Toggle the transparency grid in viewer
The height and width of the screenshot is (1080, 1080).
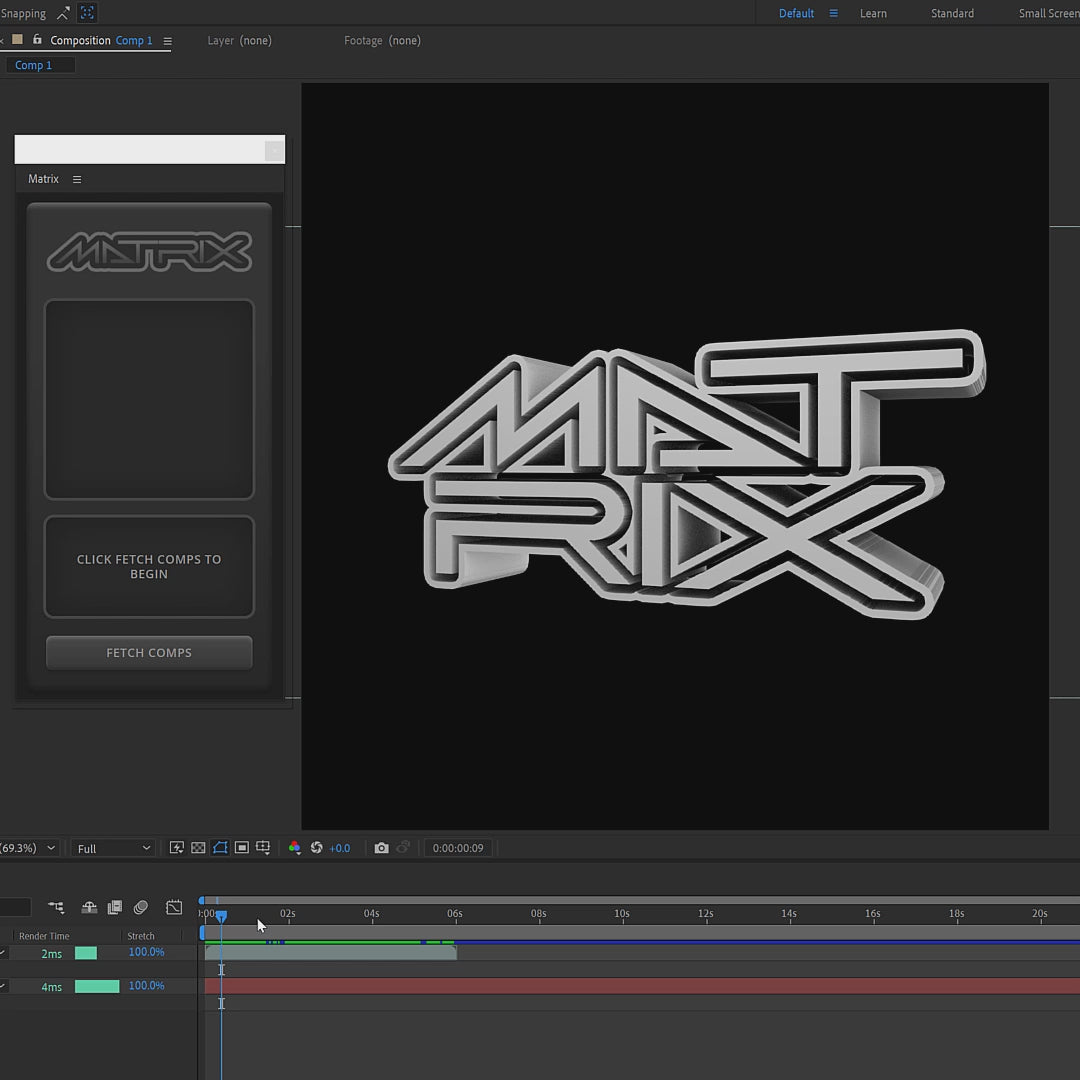pyautogui.click(x=198, y=848)
